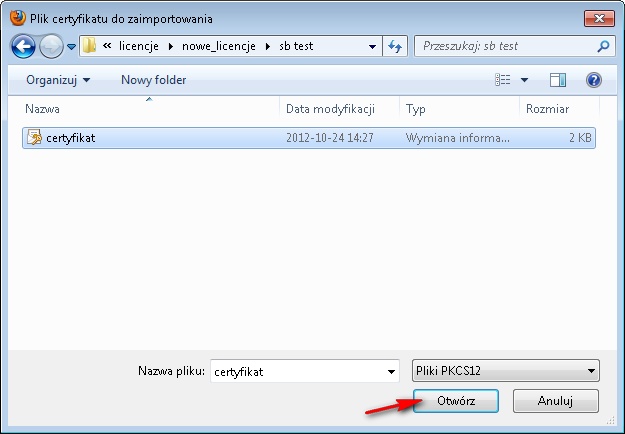Click the change view icon
625x434 pixels.
[x=505, y=80]
